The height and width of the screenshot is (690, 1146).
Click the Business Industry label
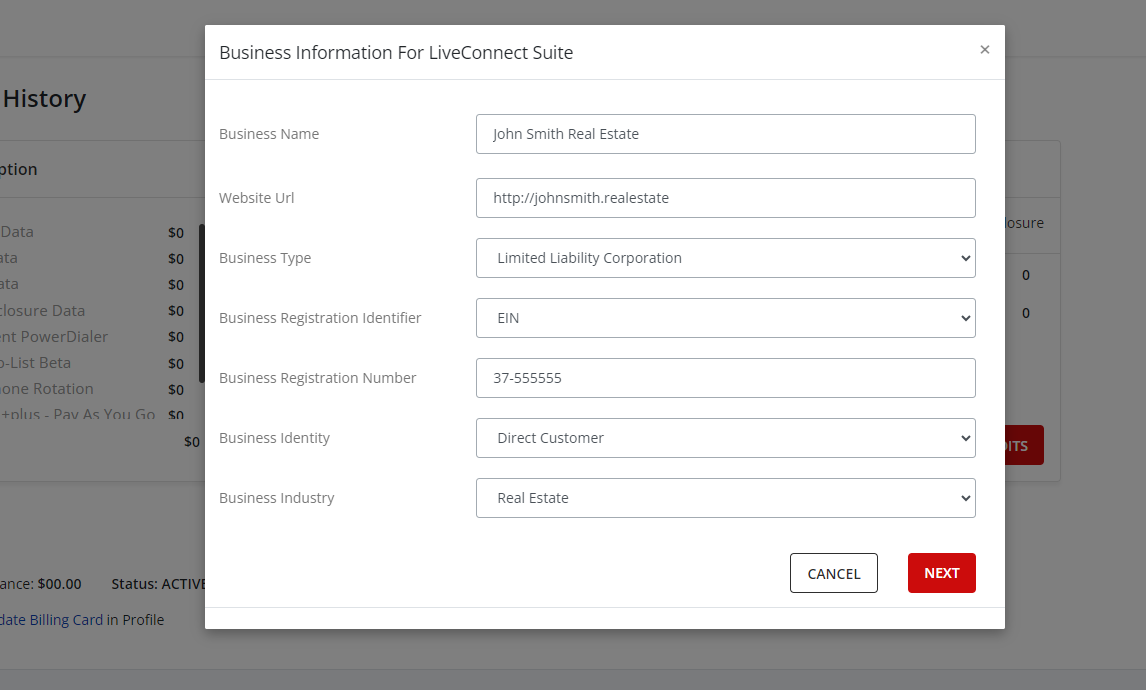pos(277,498)
